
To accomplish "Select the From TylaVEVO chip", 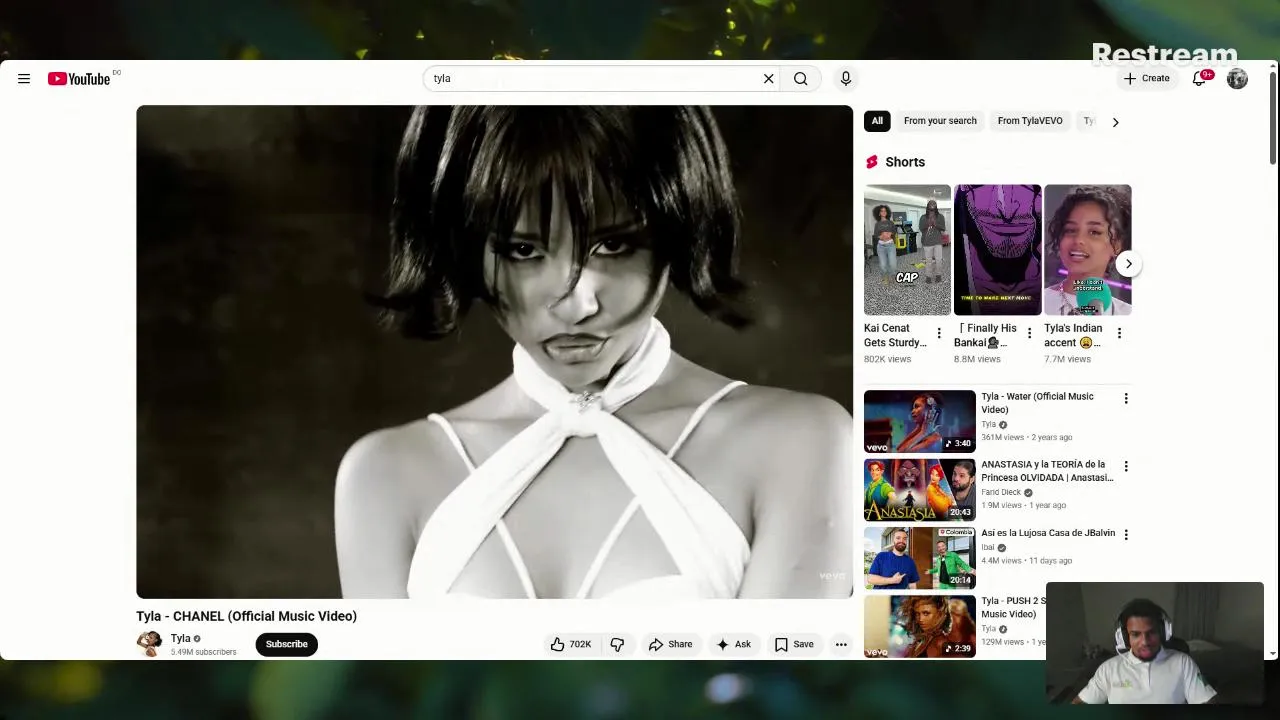I will 1030,121.
